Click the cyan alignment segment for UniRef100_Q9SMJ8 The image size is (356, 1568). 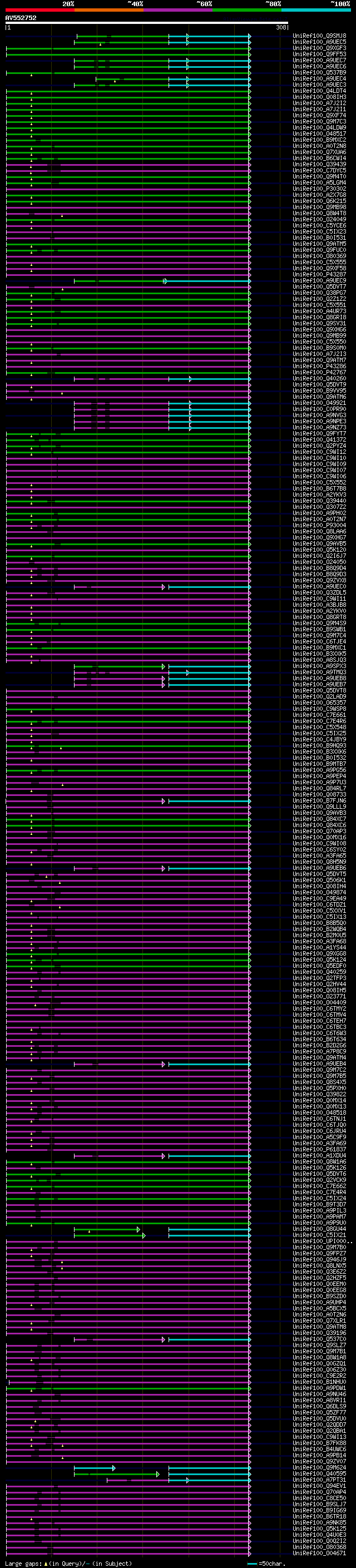(x=209, y=36)
